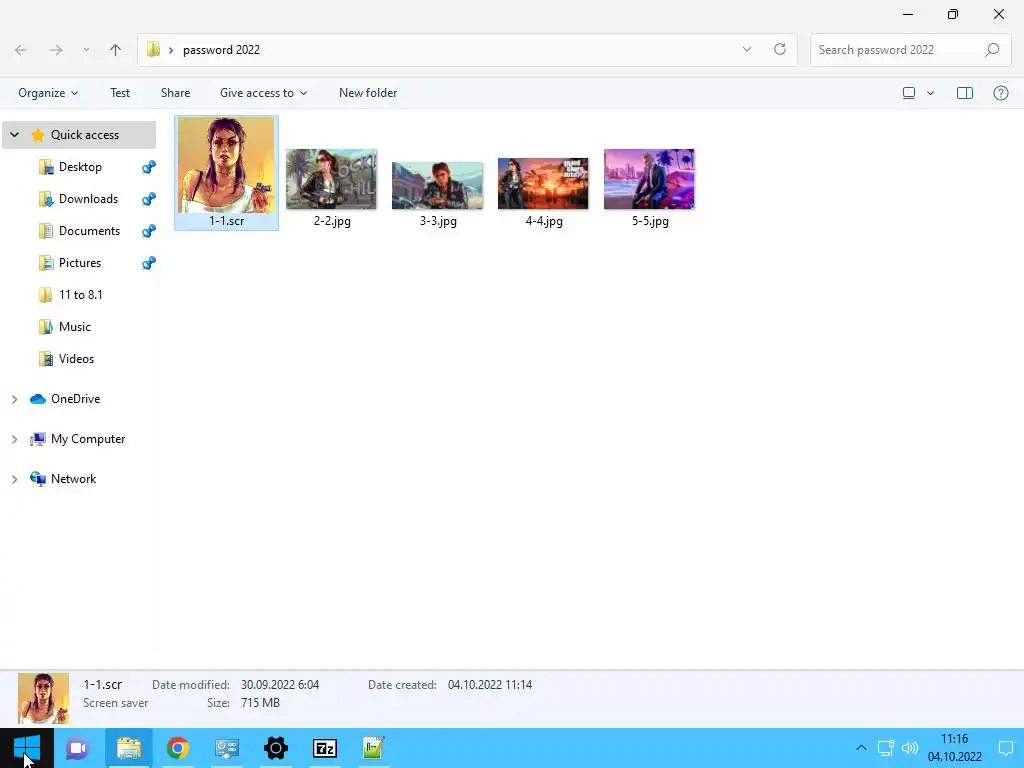Open the Control Panel taskbar icon
1024x768 pixels.
point(227,748)
